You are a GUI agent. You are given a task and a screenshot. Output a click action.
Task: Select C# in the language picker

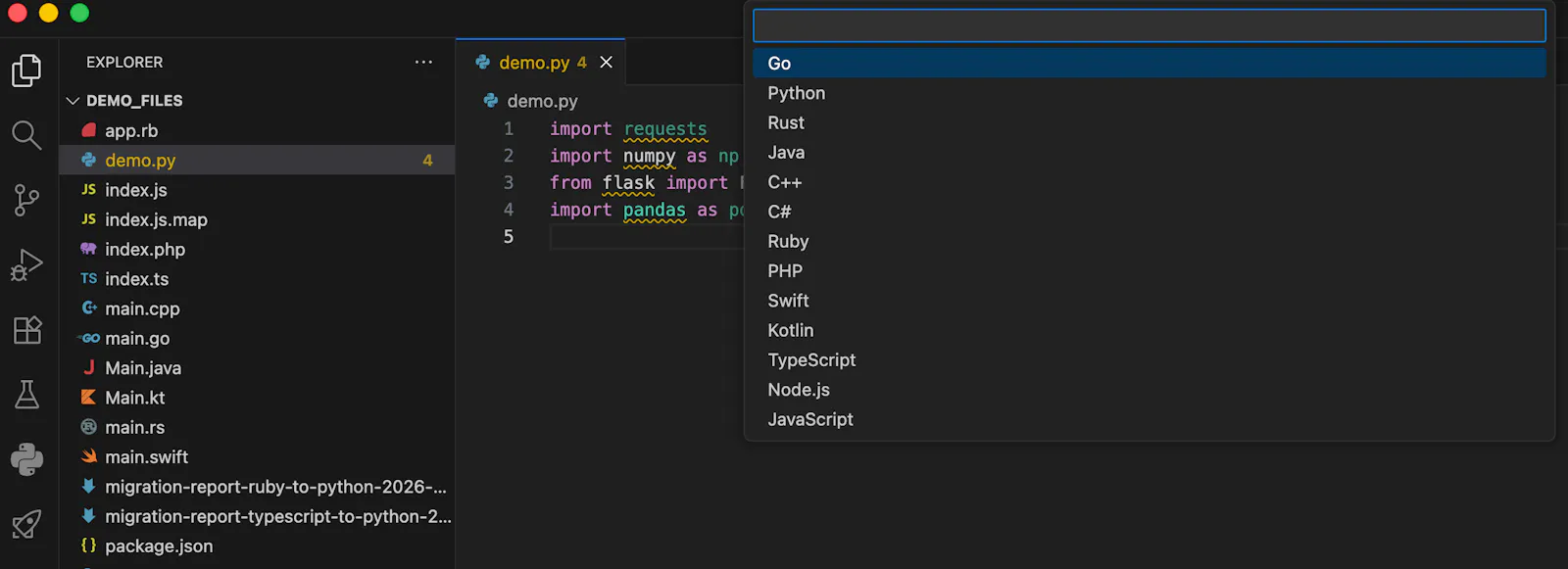1149,212
